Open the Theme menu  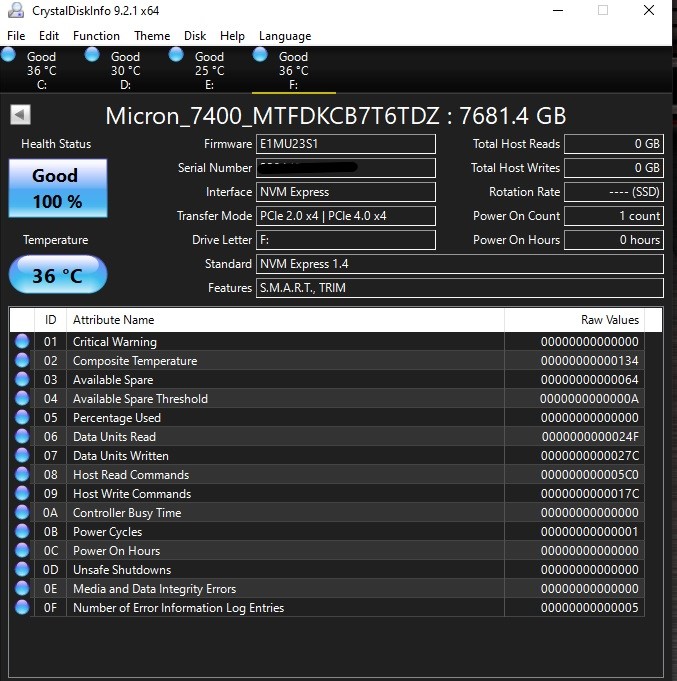coord(152,36)
